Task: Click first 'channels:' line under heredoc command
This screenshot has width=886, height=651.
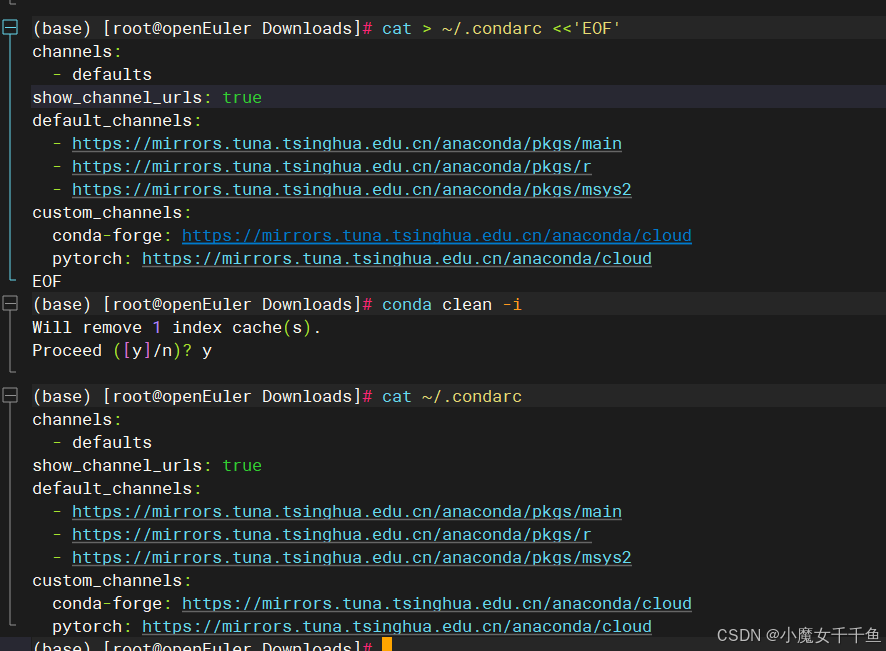Action: 77,51
